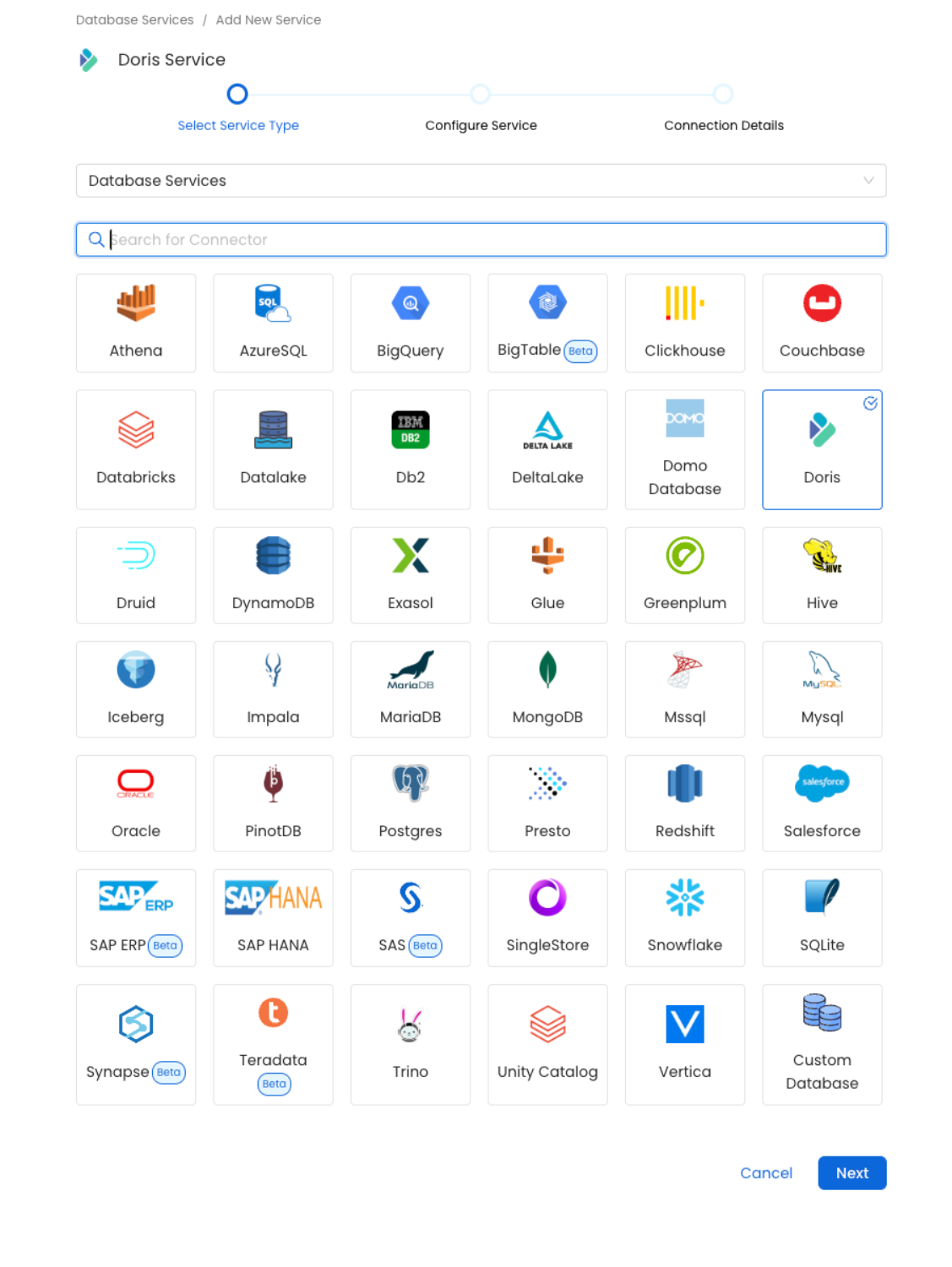This screenshot has width=952, height=1267.
Task: Pick the MongoDB leaf icon
Action: tap(547, 669)
